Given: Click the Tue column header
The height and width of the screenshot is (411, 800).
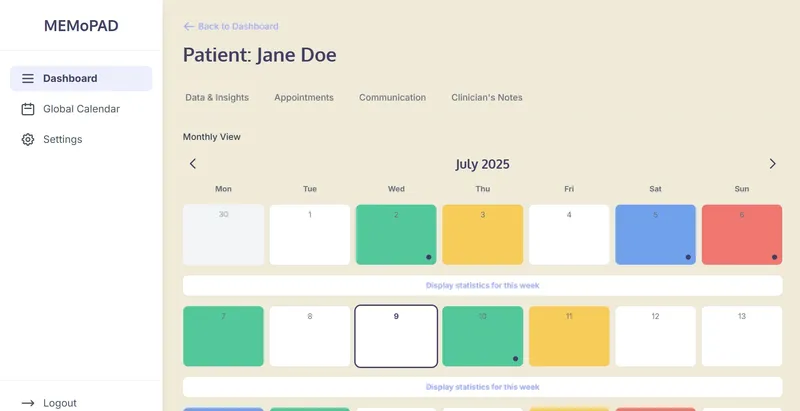Looking at the screenshot, I should coord(310,189).
